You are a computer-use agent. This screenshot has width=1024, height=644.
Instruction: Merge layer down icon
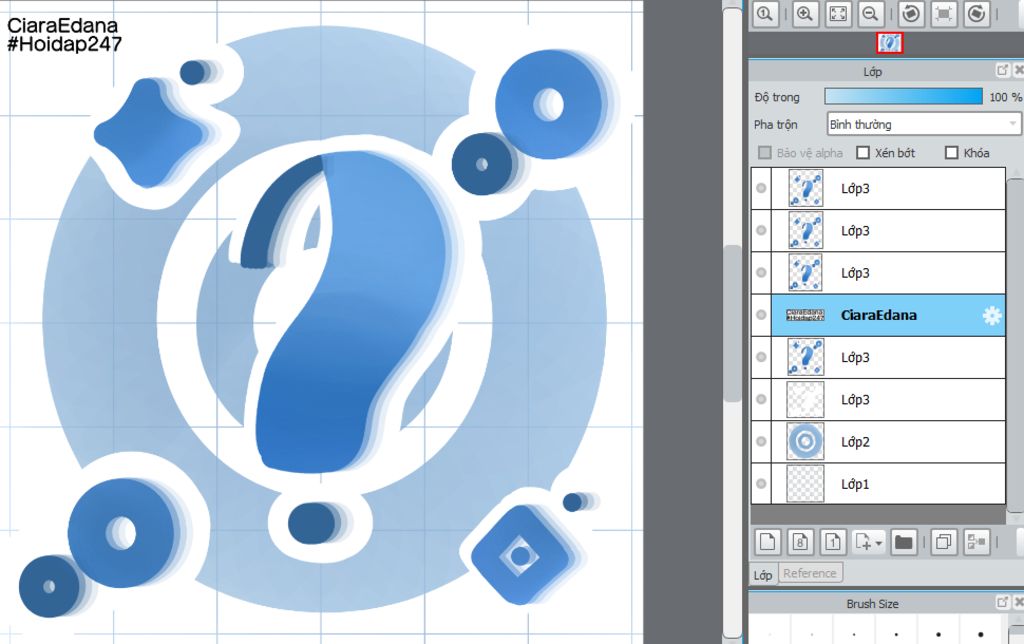[976, 541]
